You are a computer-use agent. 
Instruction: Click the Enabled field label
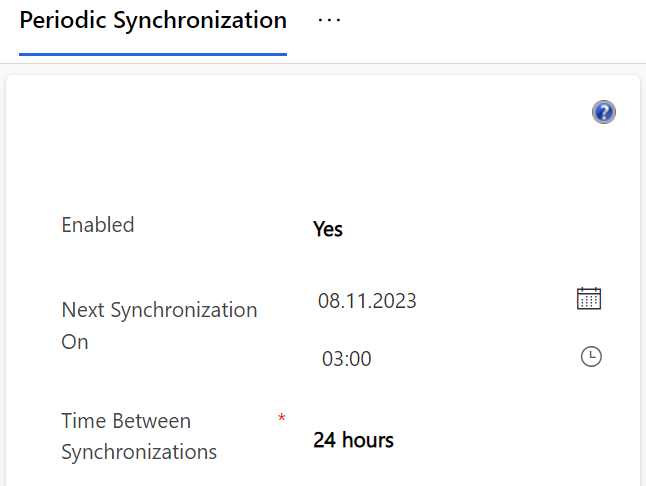click(x=98, y=225)
